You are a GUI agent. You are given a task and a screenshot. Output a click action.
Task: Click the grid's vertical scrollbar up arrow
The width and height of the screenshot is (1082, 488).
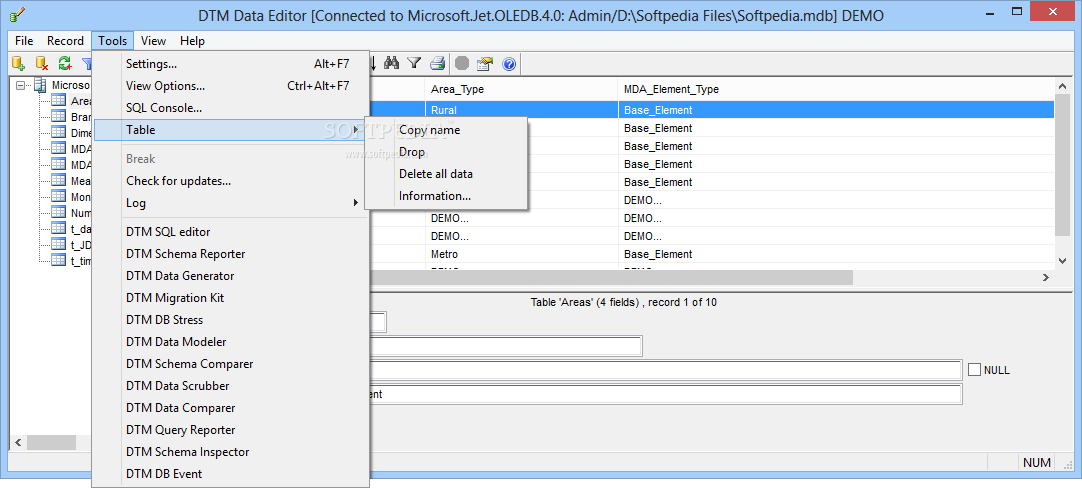(1063, 86)
